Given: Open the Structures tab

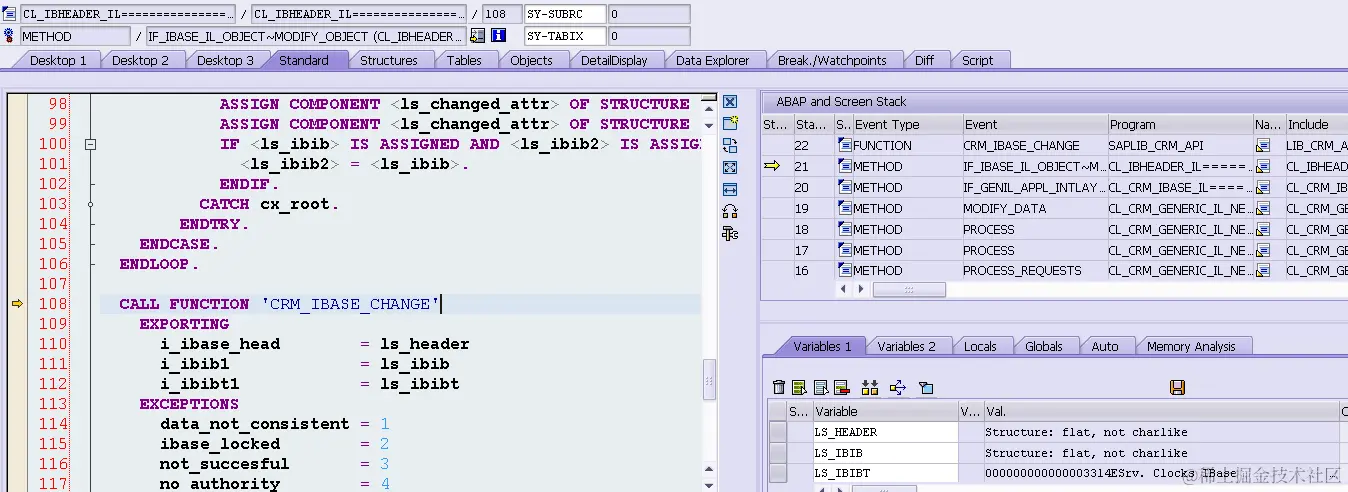Looking at the screenshot, I should [x=389, y=60].
